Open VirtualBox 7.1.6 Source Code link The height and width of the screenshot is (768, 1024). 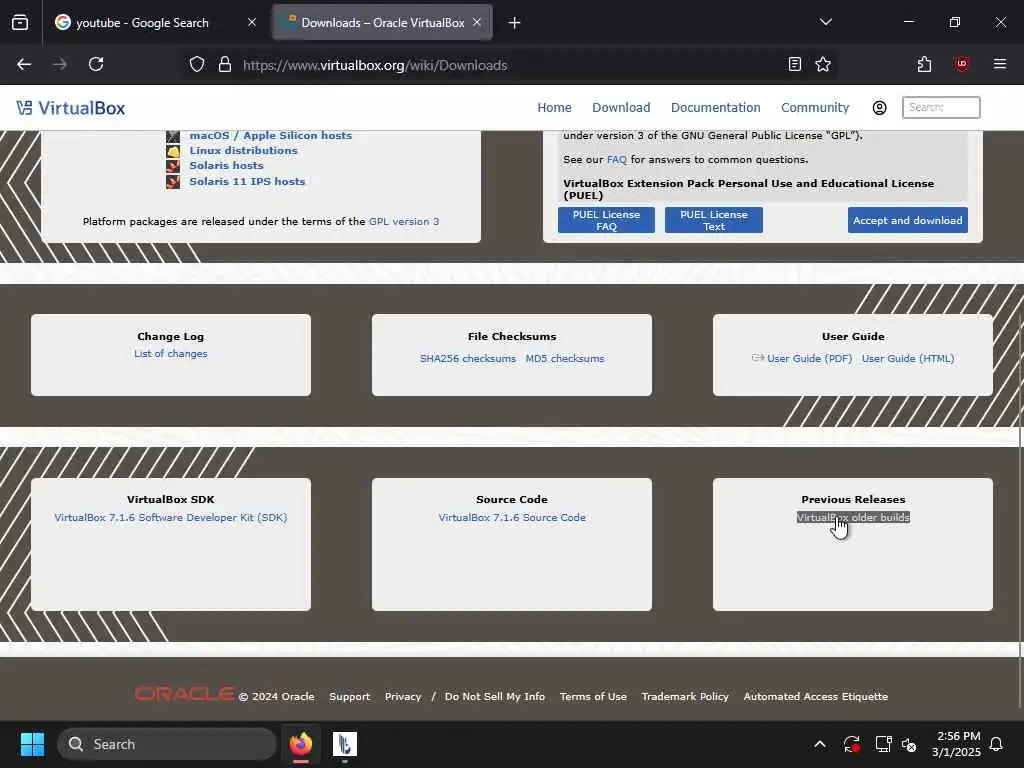(511, 517)
